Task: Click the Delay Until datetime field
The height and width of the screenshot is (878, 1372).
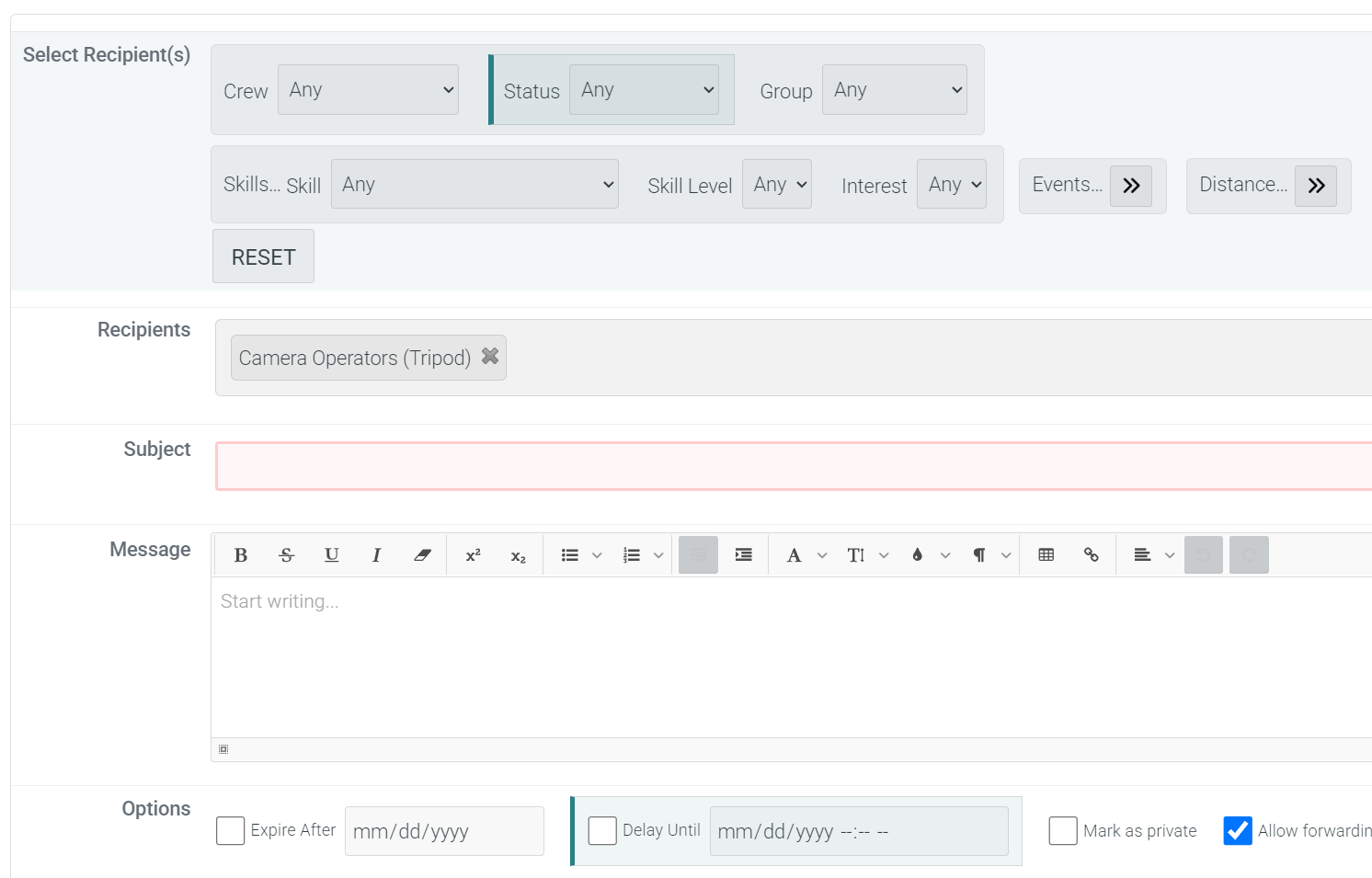Action: 859,831
